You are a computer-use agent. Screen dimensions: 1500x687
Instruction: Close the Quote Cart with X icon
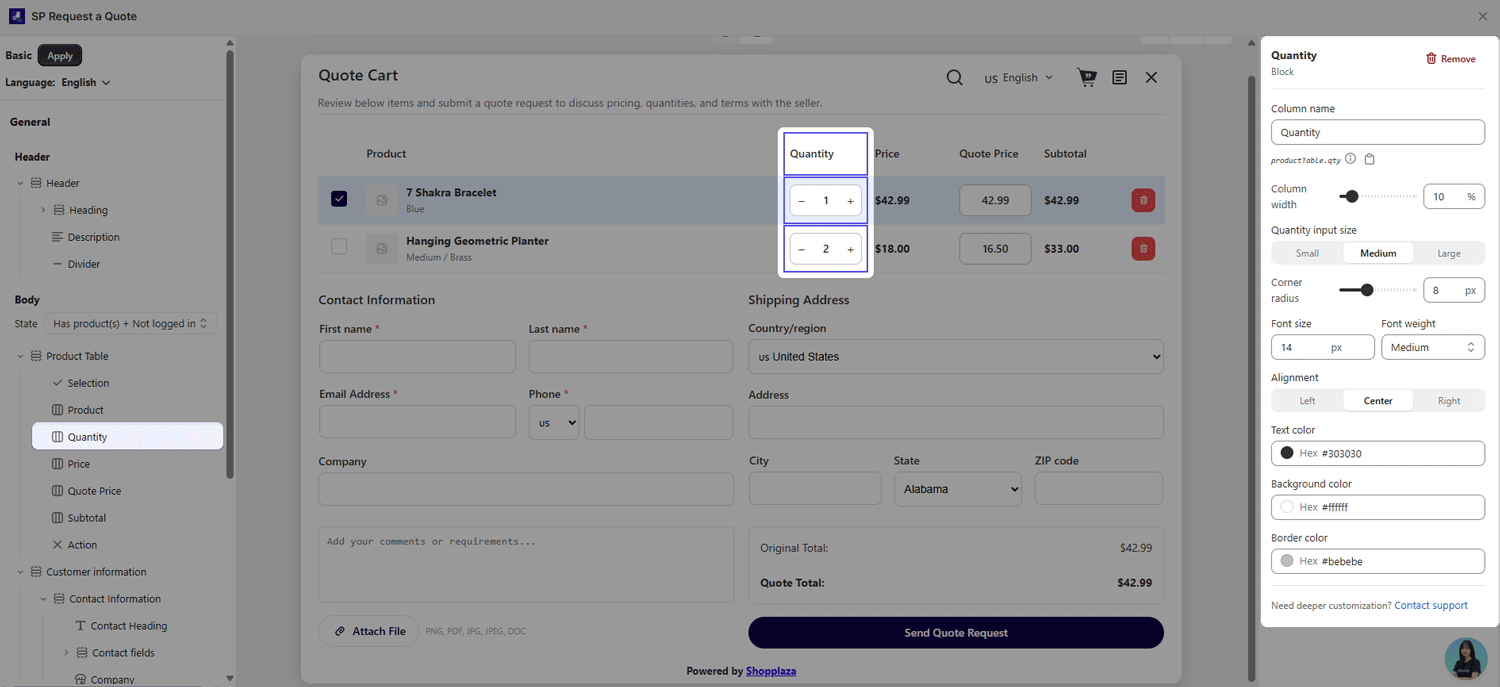click(1151, 77)
